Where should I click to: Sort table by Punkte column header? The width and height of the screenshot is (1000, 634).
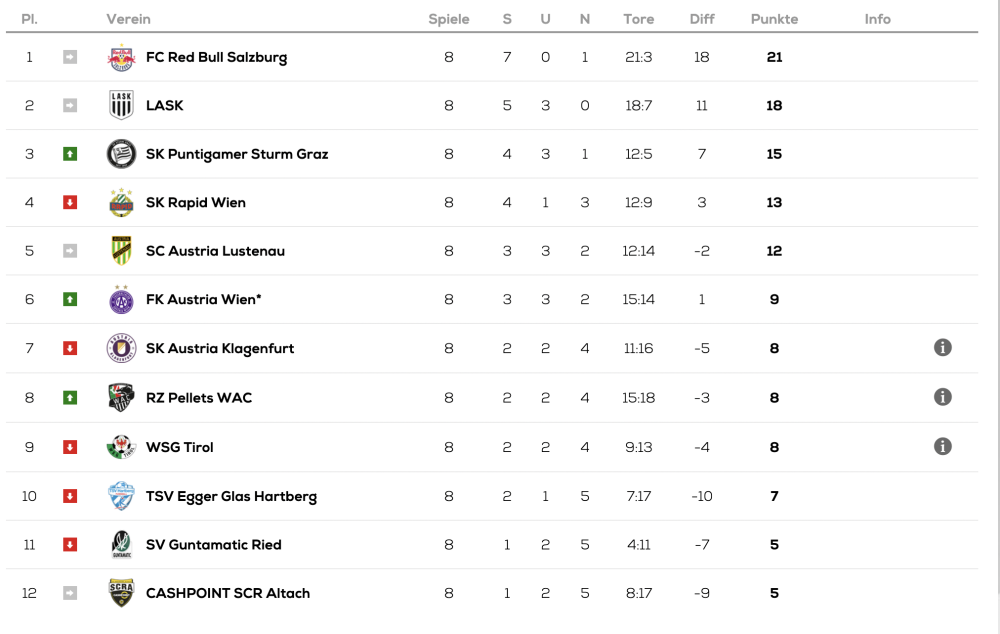tap(774, 19)
